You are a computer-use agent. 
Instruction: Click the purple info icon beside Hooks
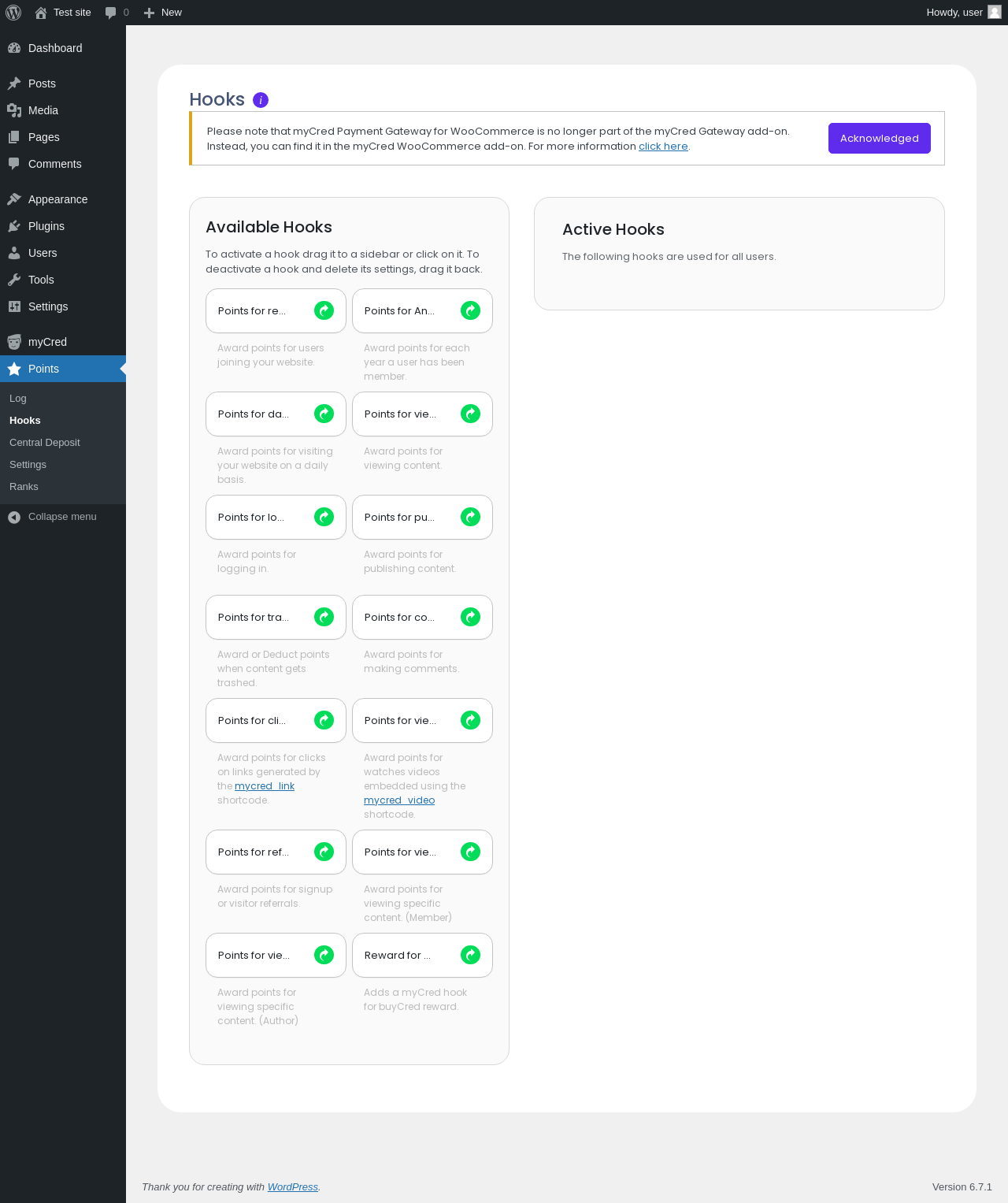261,100
